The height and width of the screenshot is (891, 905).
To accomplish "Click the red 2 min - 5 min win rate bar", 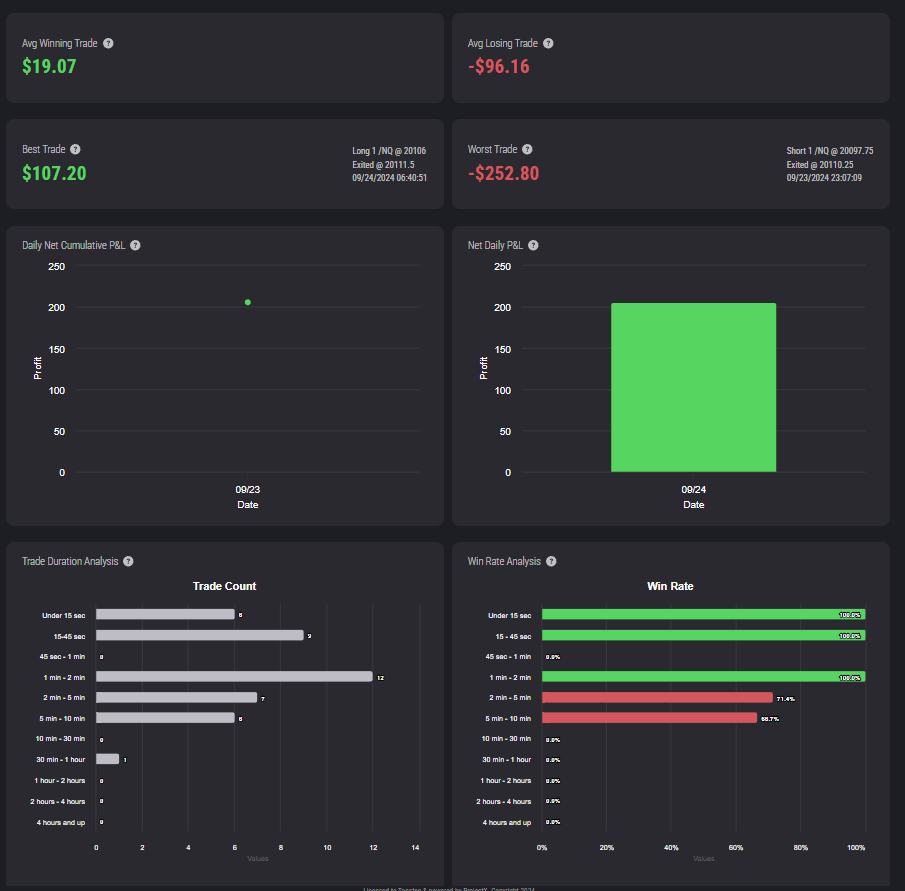I will click(x=657, y=698).
